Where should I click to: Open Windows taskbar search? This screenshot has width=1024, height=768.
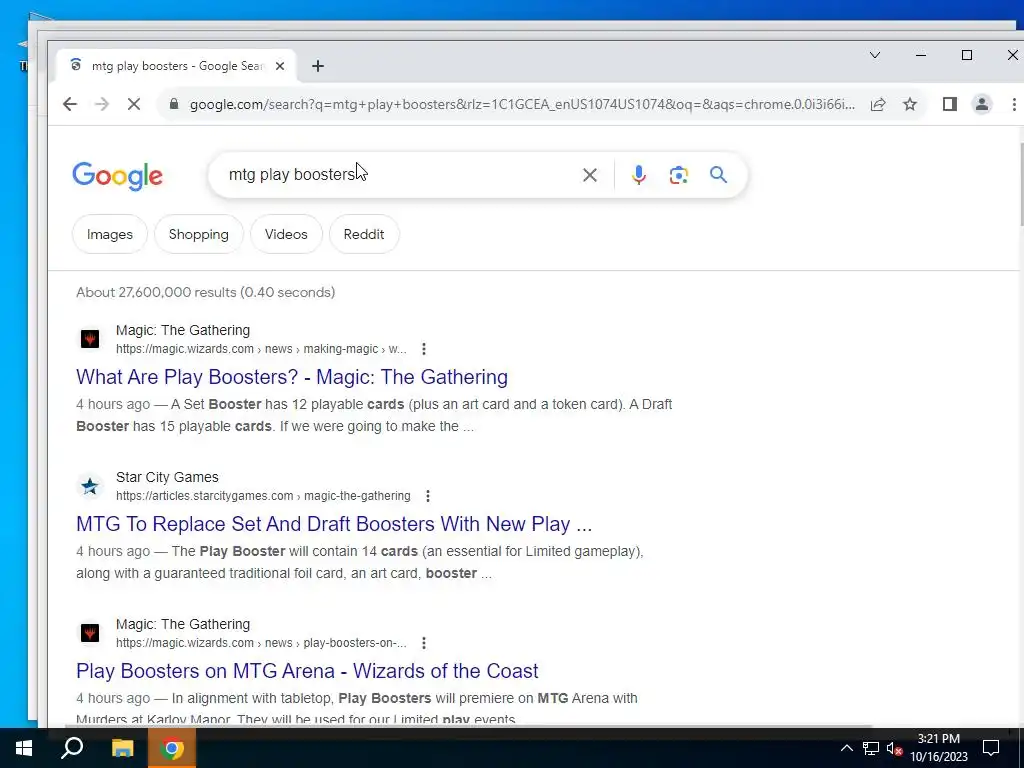(x=72, y=748)
